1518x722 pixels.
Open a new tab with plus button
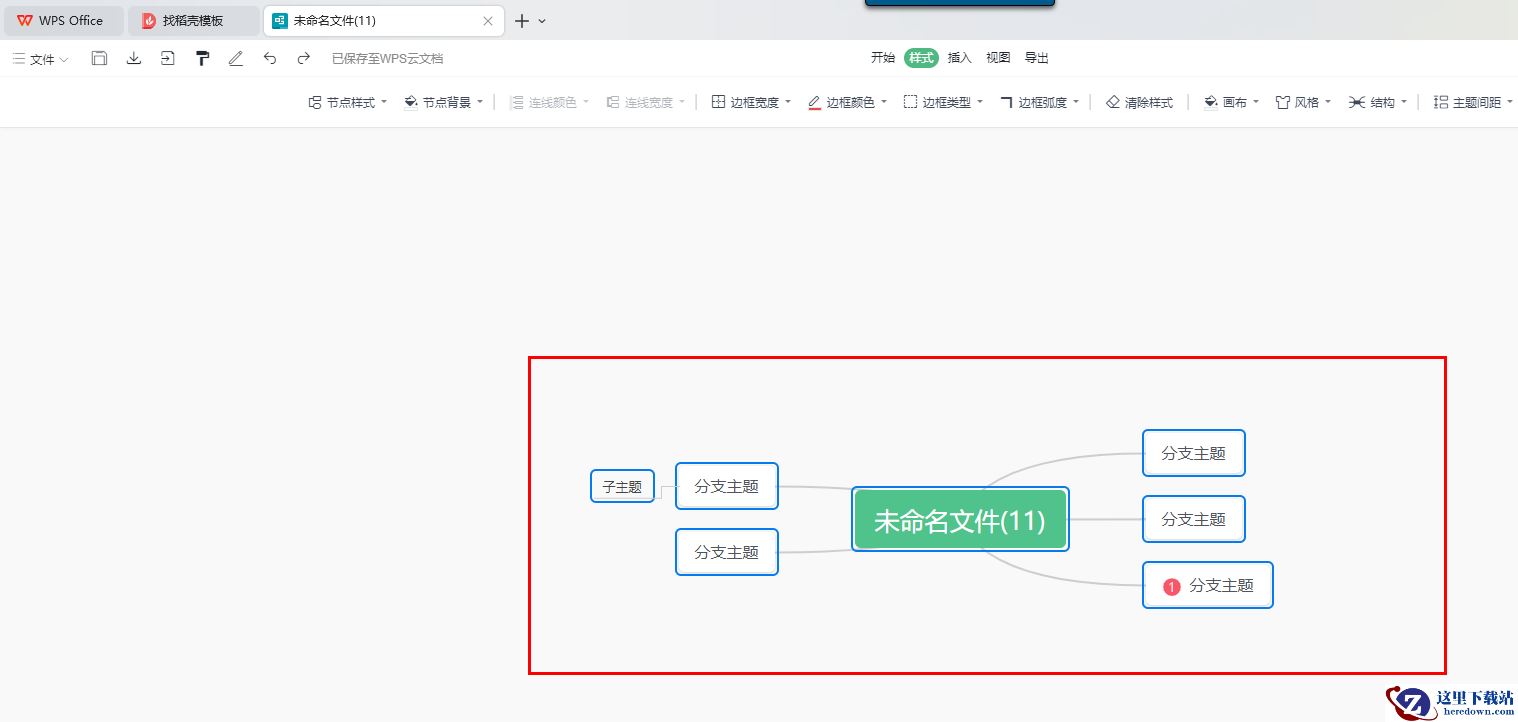[521, 21]
